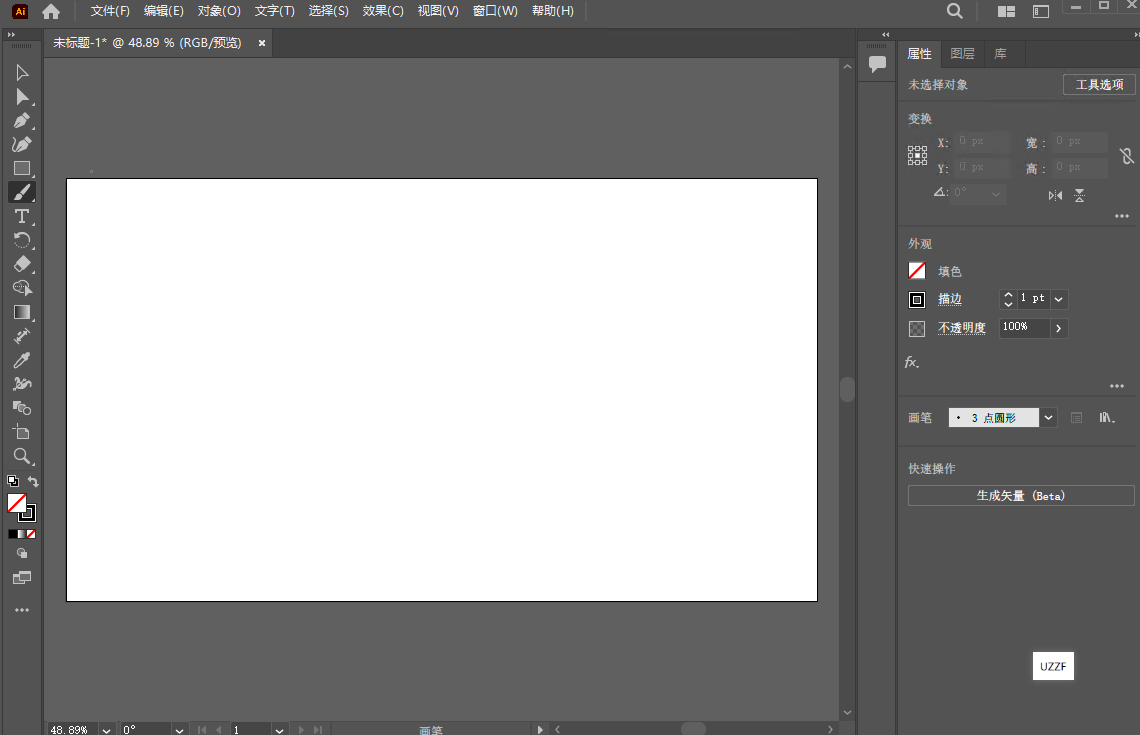Open the workspace switcher icon
Image resolution: width=1140 pixels, height=735 pixels.
(x=1041, y=11)
